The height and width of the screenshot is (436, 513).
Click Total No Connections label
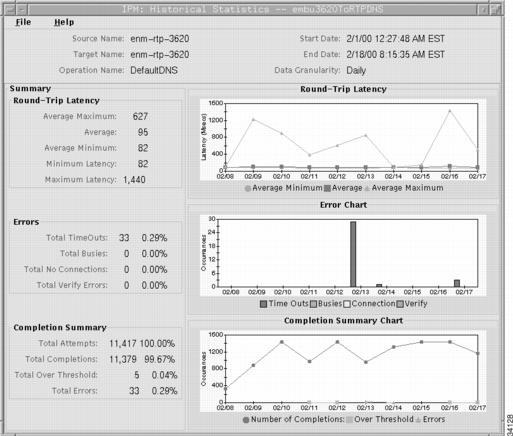point(66,269)
